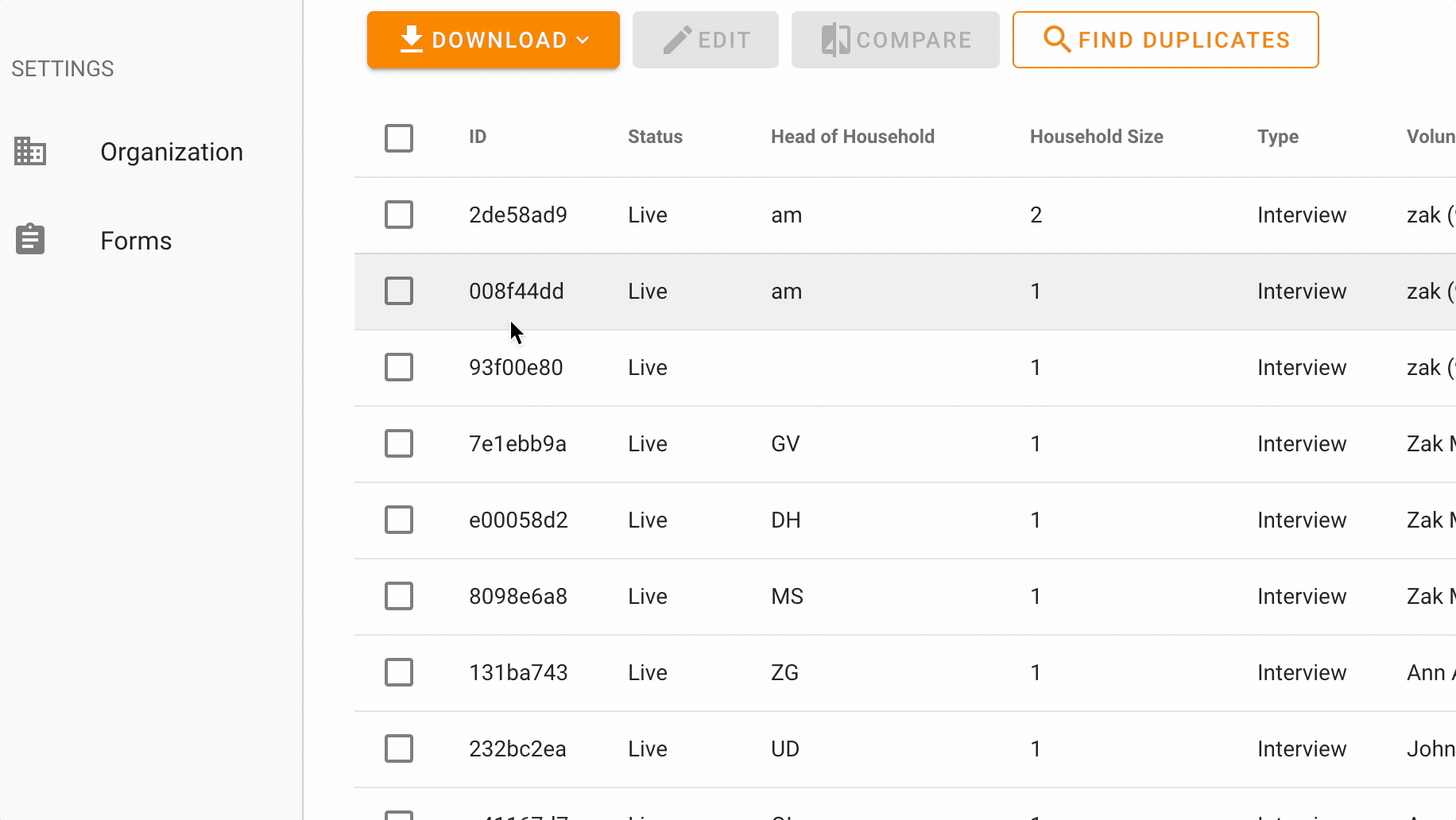1456x820 pixels.
Task: Click ID 008f44dd cell
Action: (x=517, y=291)
